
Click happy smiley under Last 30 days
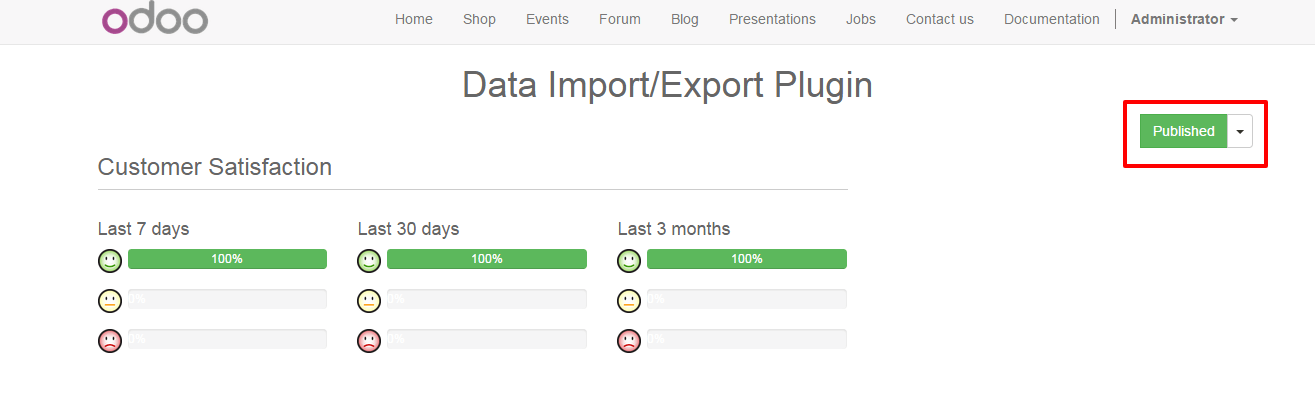369,261
